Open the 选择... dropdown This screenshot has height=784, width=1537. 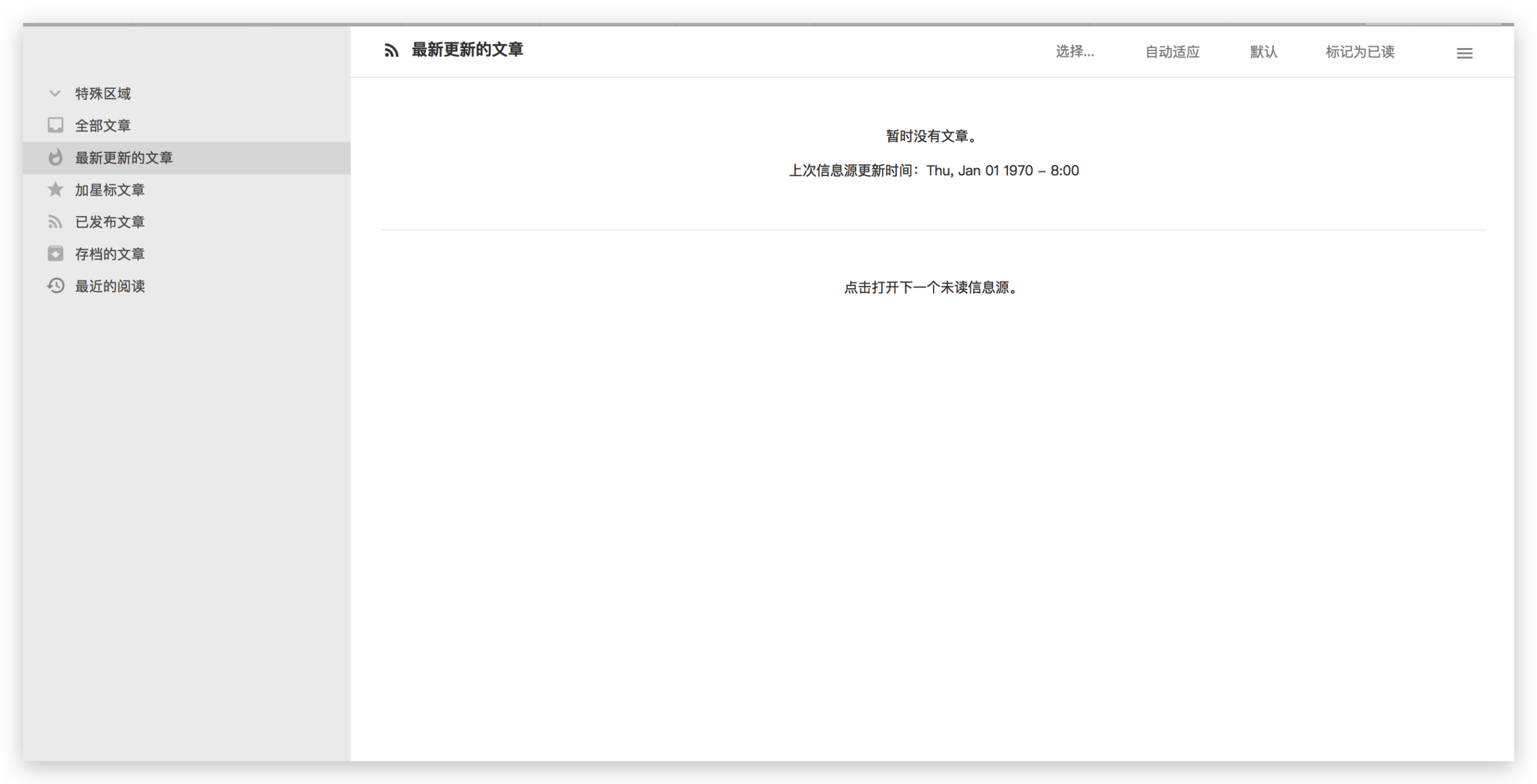point(1075,52)
